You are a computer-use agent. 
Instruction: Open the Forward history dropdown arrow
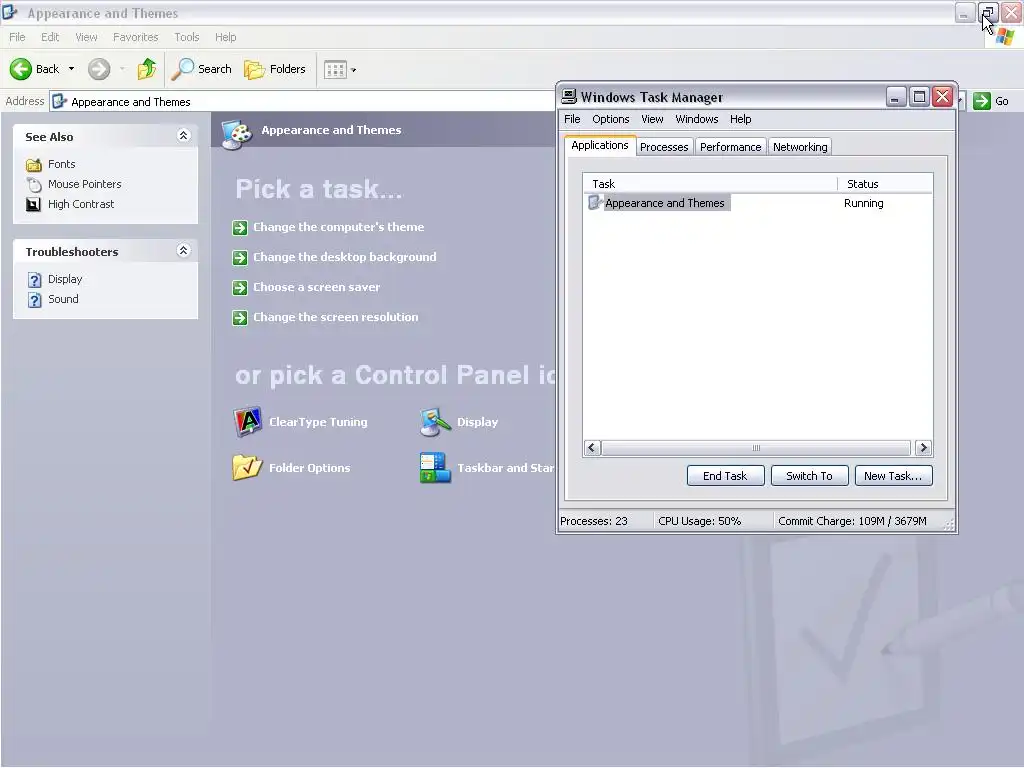click(122, 69)
